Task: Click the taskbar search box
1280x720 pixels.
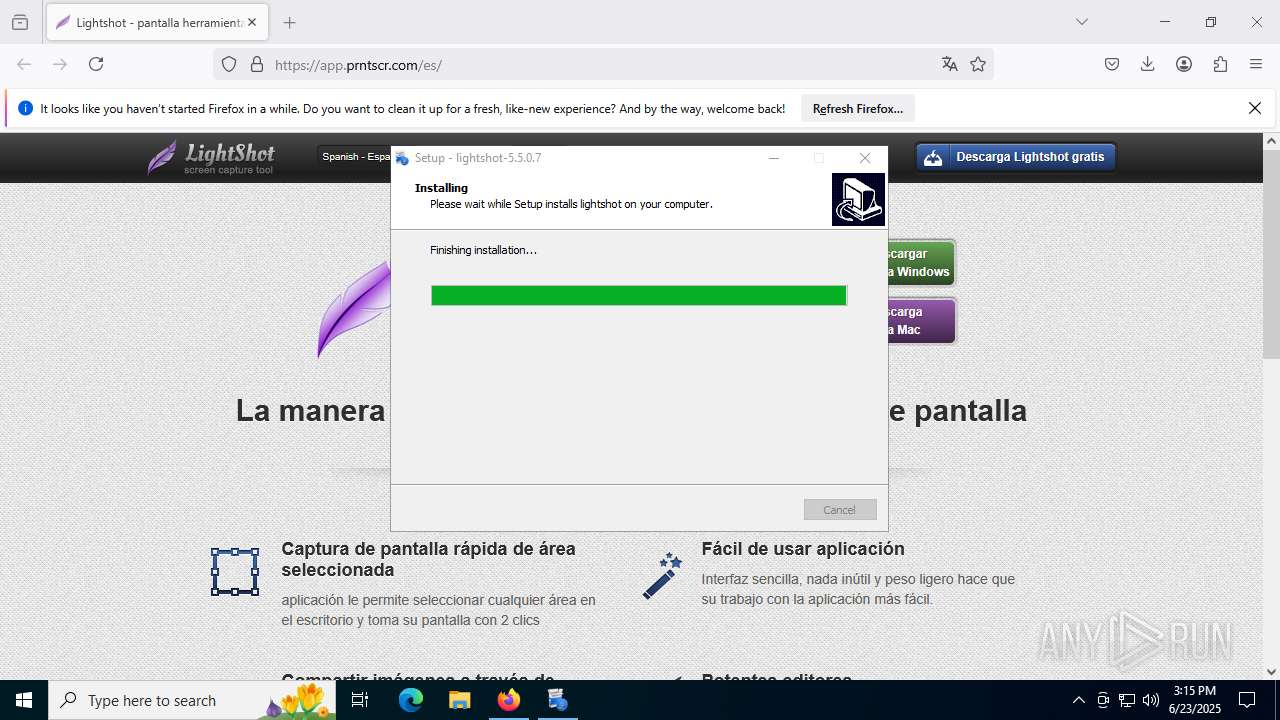Action: pyautogui.click(x=192, y=700)
